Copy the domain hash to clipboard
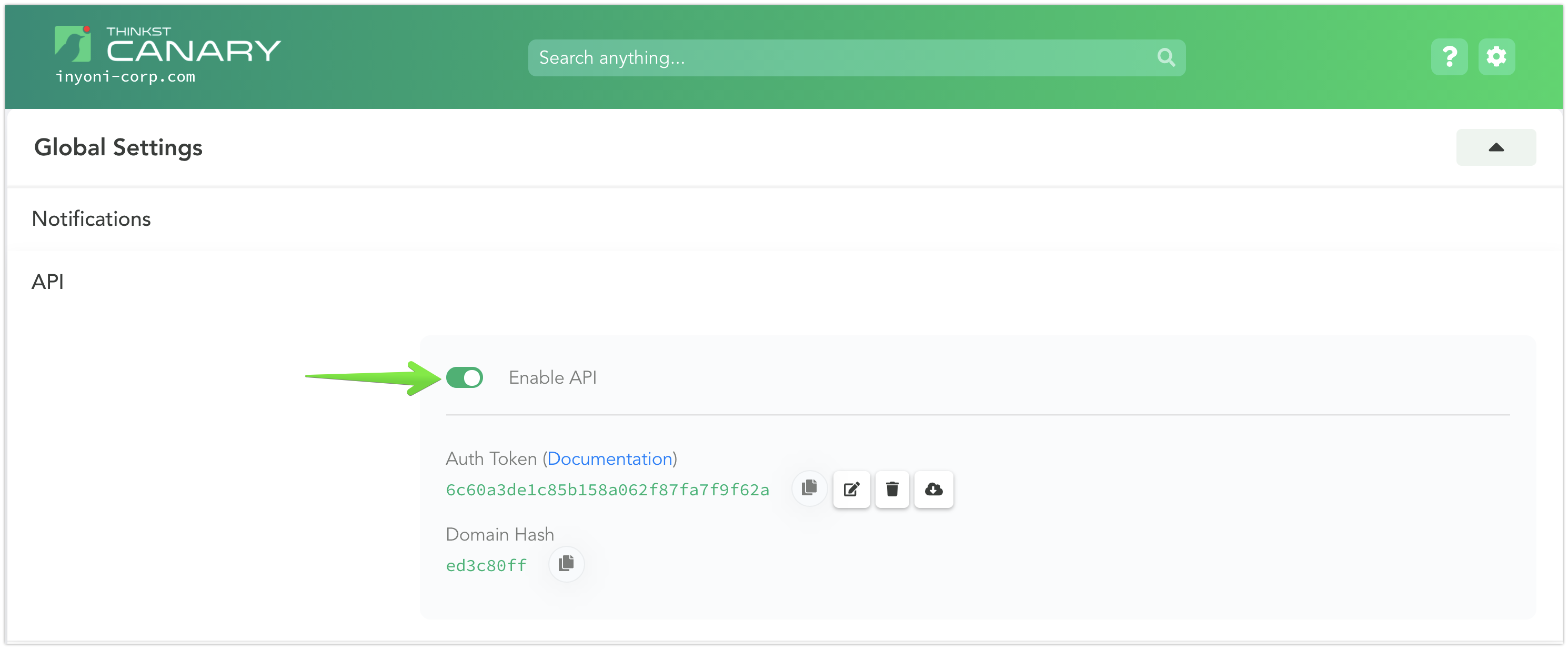This screenshot has width=1568, height=649. pos(566,564)
